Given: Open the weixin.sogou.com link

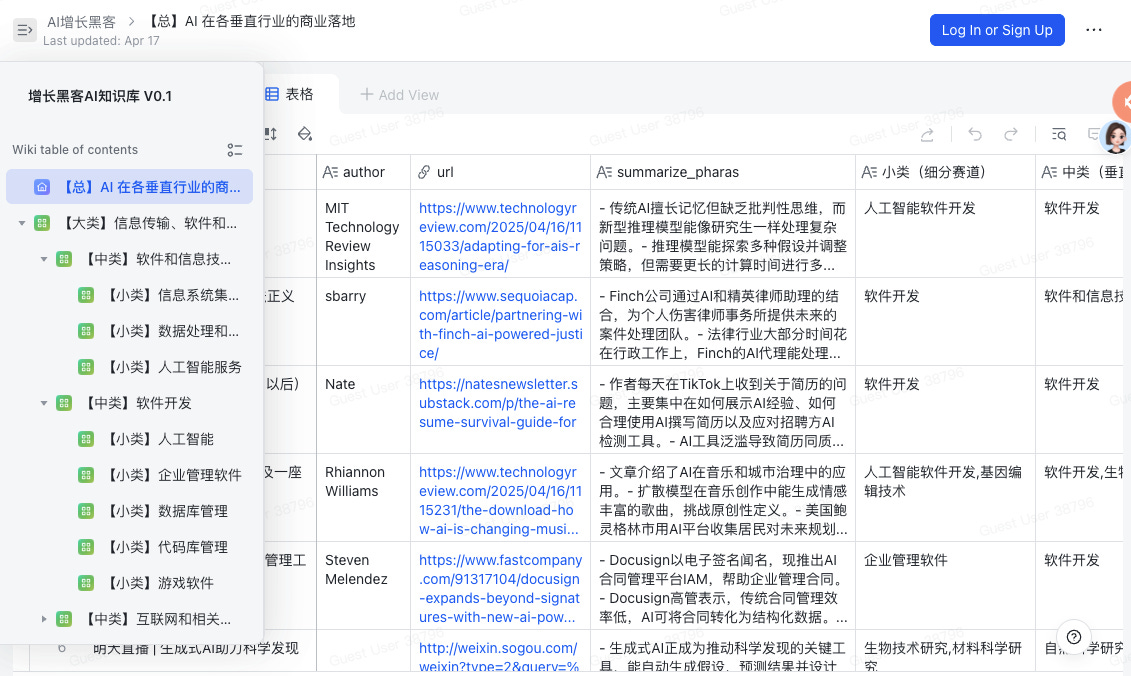Looking at the screenshot, I should [x=498, y=657].
